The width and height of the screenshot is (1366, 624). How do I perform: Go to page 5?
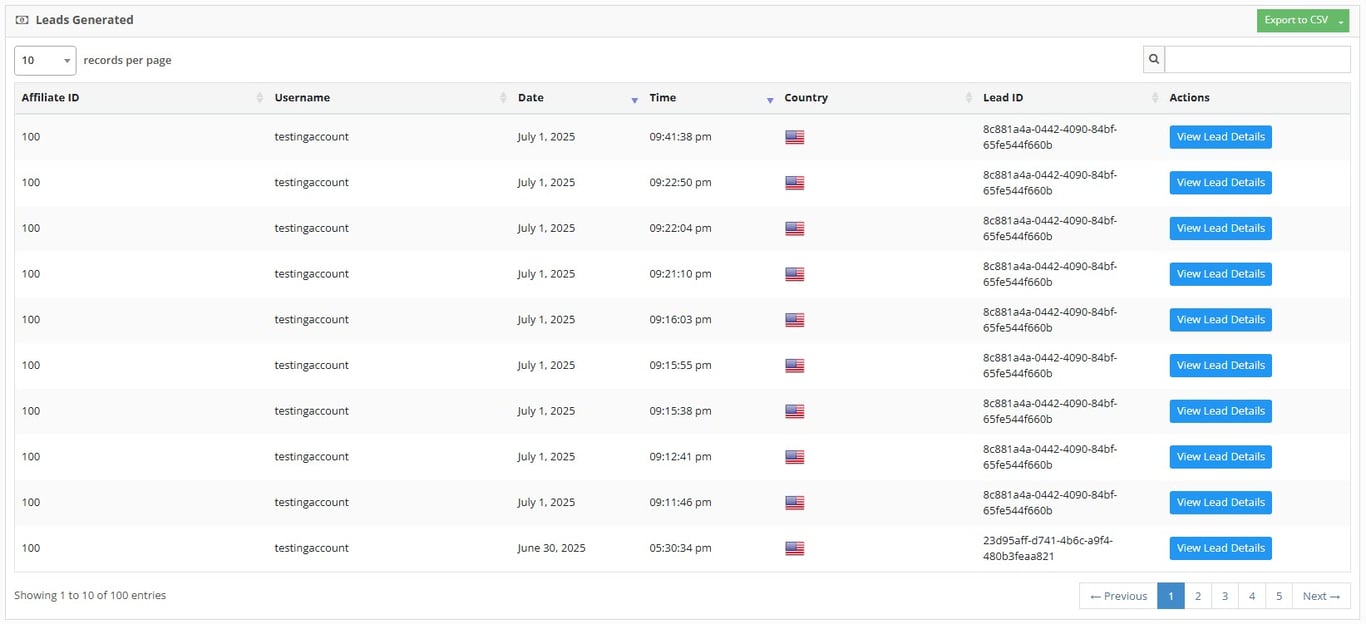pyautogui.click(x=1278, y=596)
